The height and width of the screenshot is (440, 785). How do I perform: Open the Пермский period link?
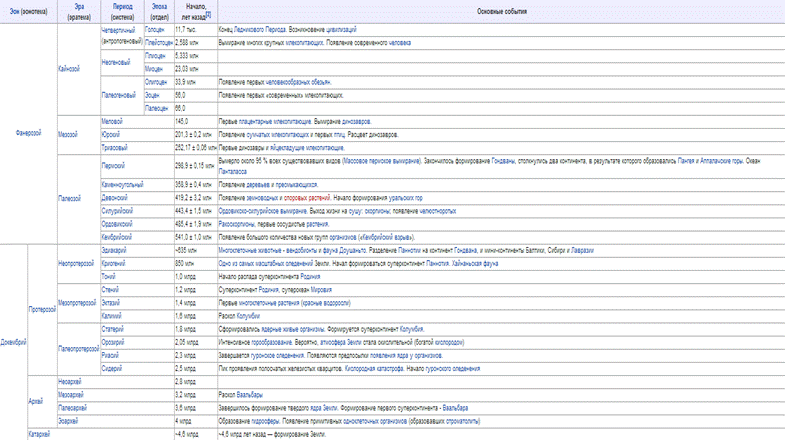click(x=113, y=166)
